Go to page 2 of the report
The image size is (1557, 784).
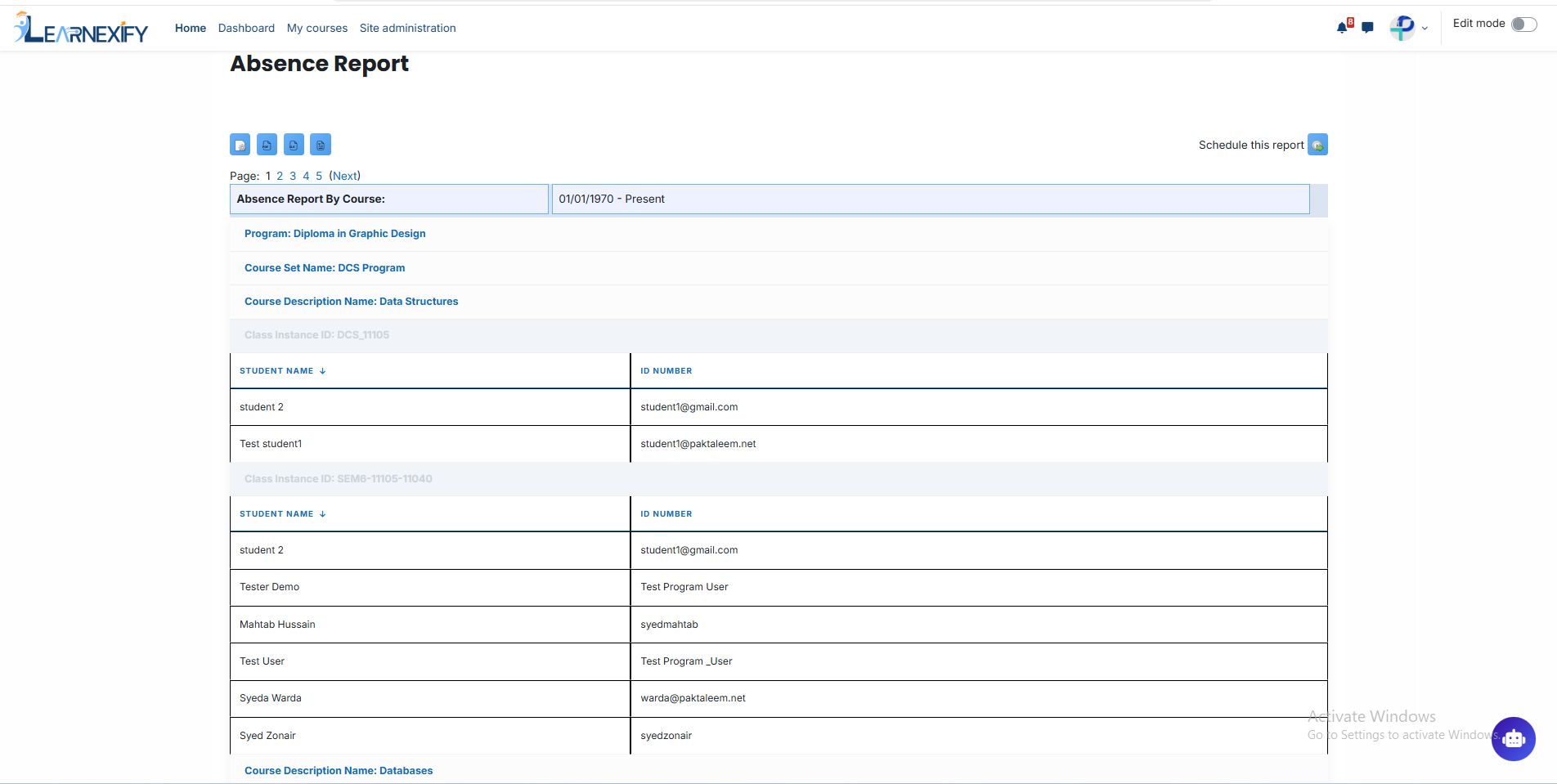[x=280, y=176]
